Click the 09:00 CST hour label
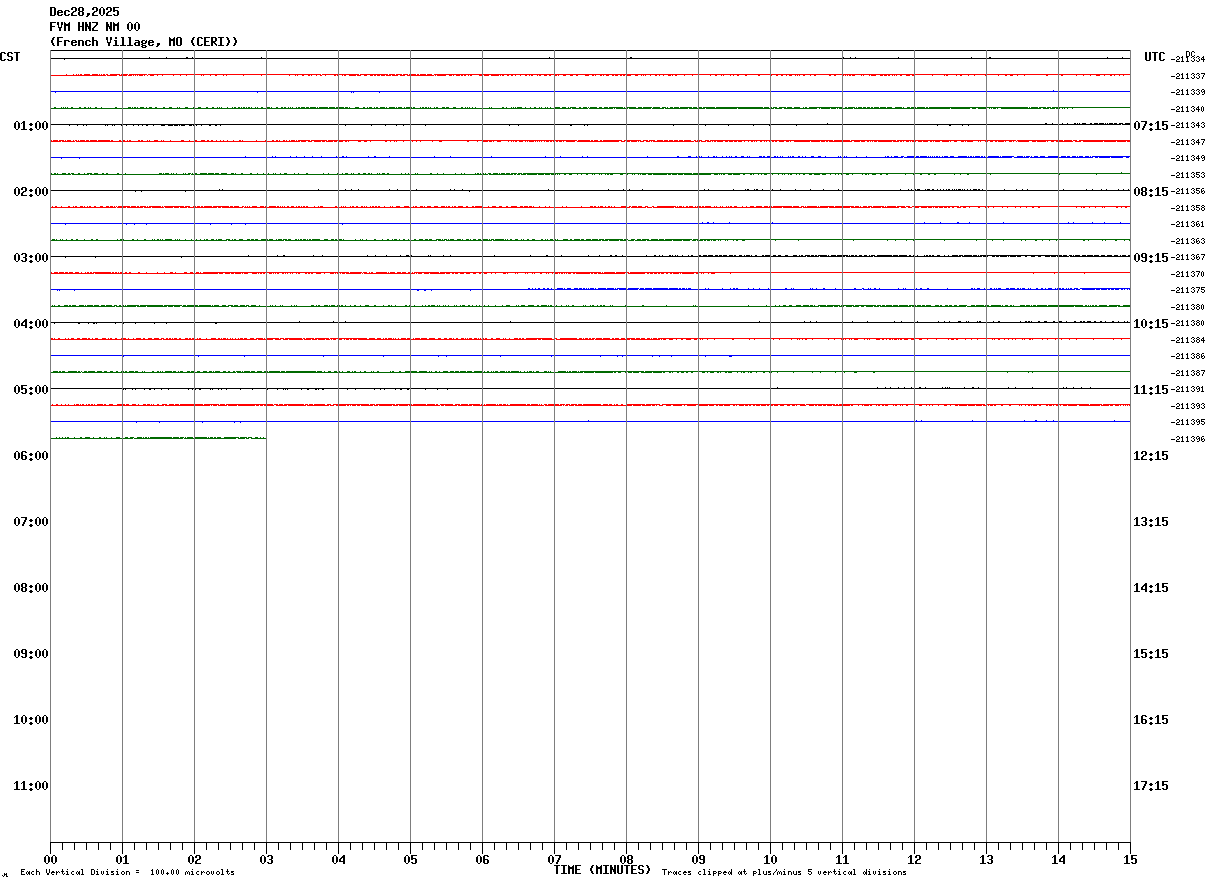Image resolution: width=1210 pixels, height=886 pixels. pyautogui.click(x=31, y=653)
